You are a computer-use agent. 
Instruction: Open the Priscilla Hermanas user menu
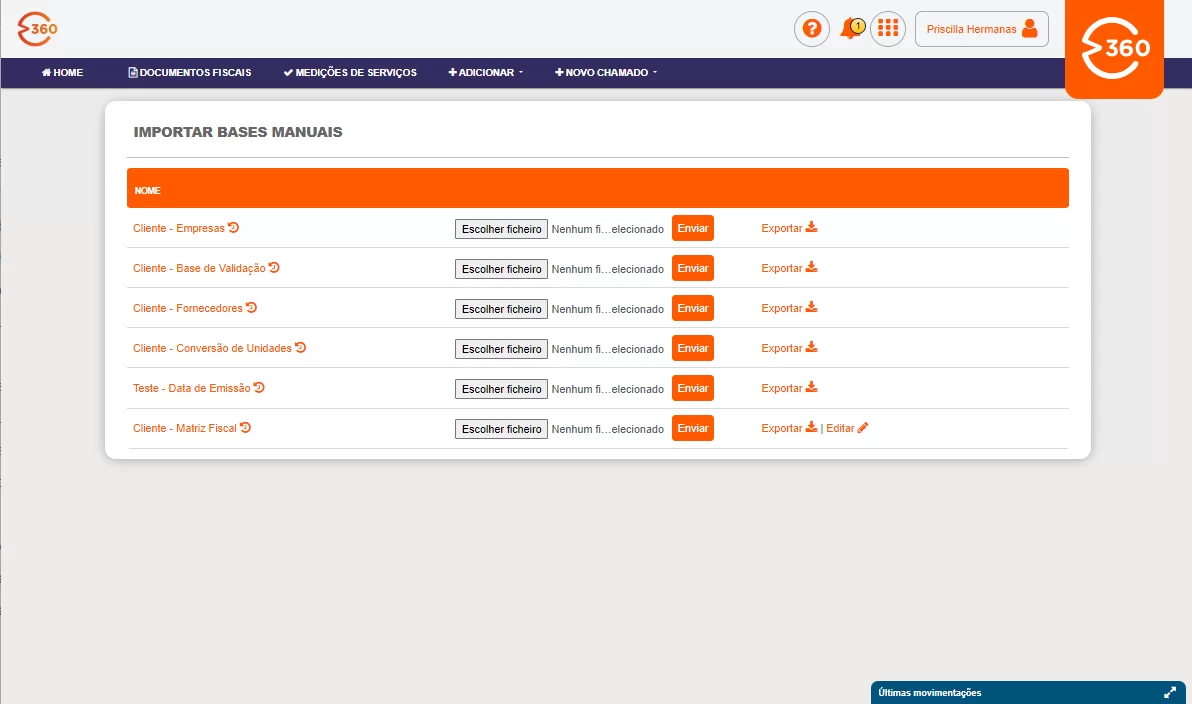pyautogui.click(x=981, y=29)
